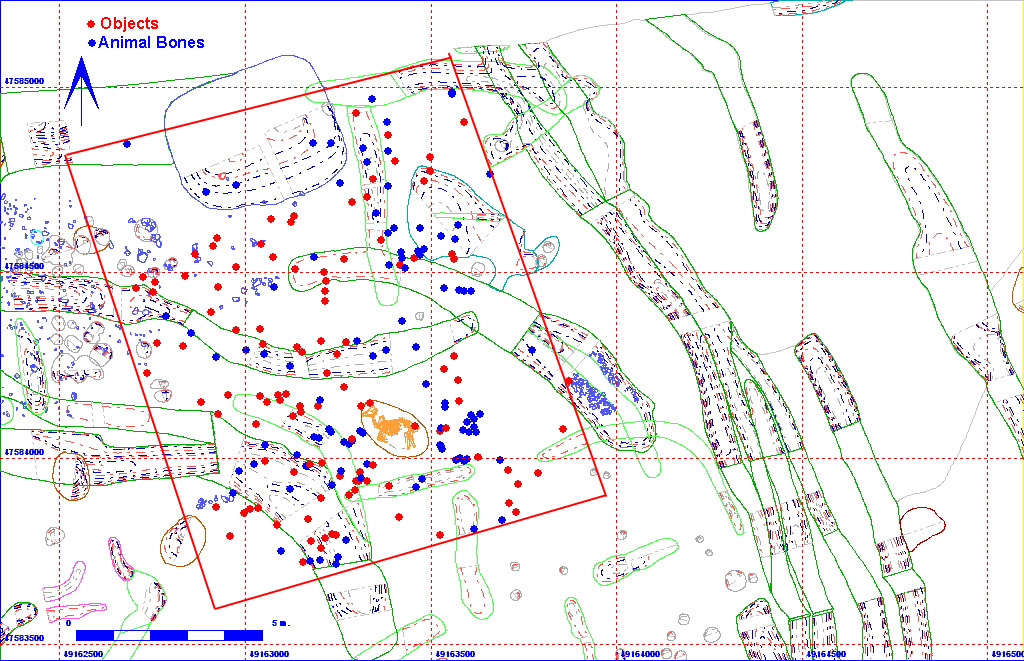Select the blue dot beside Animal Bones legend
Screen dimensions: 1024x661
92,43
